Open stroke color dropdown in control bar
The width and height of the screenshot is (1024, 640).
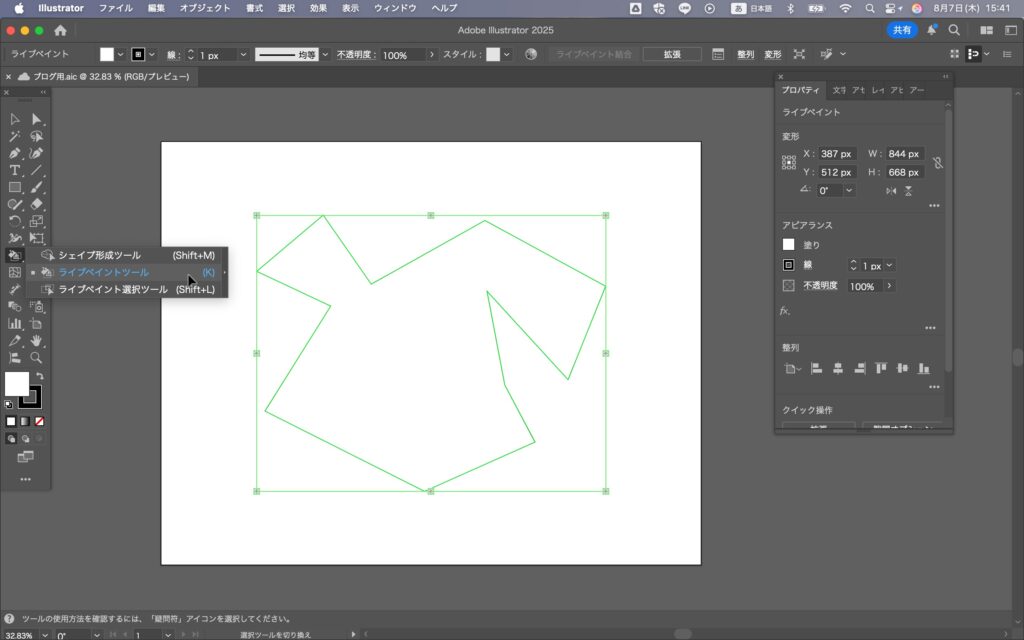click(x=152, y=55)
